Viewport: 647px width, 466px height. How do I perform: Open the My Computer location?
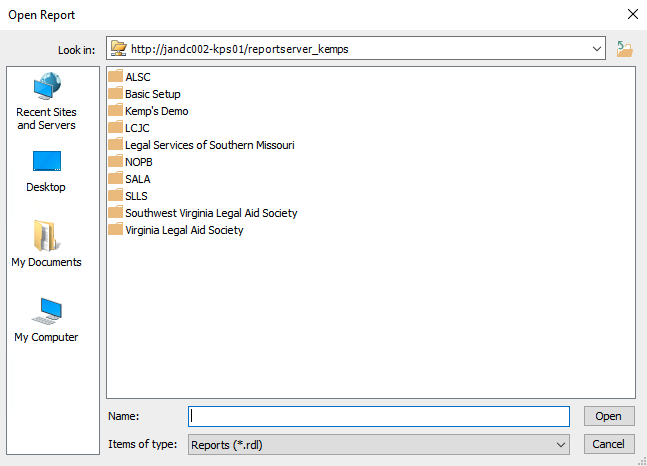pyautogui.click(x=47, y=320)
